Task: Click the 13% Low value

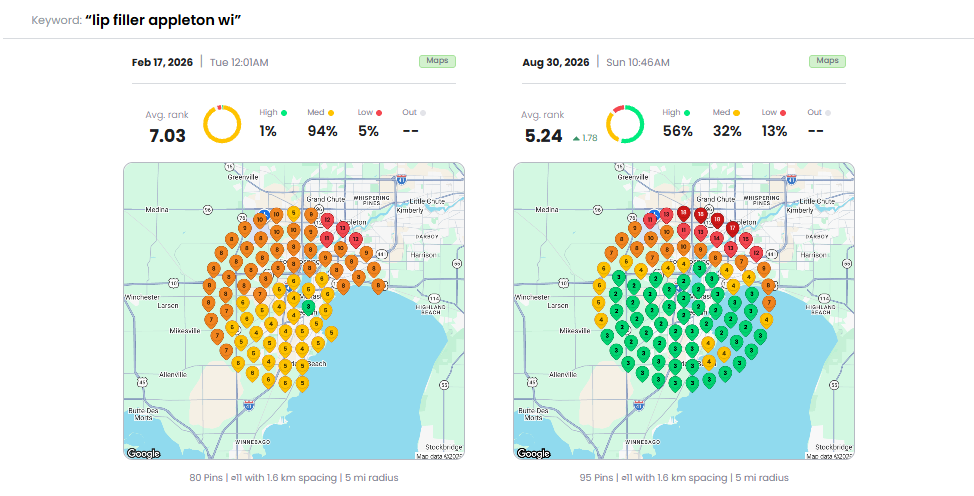Action: click(775, 131)
